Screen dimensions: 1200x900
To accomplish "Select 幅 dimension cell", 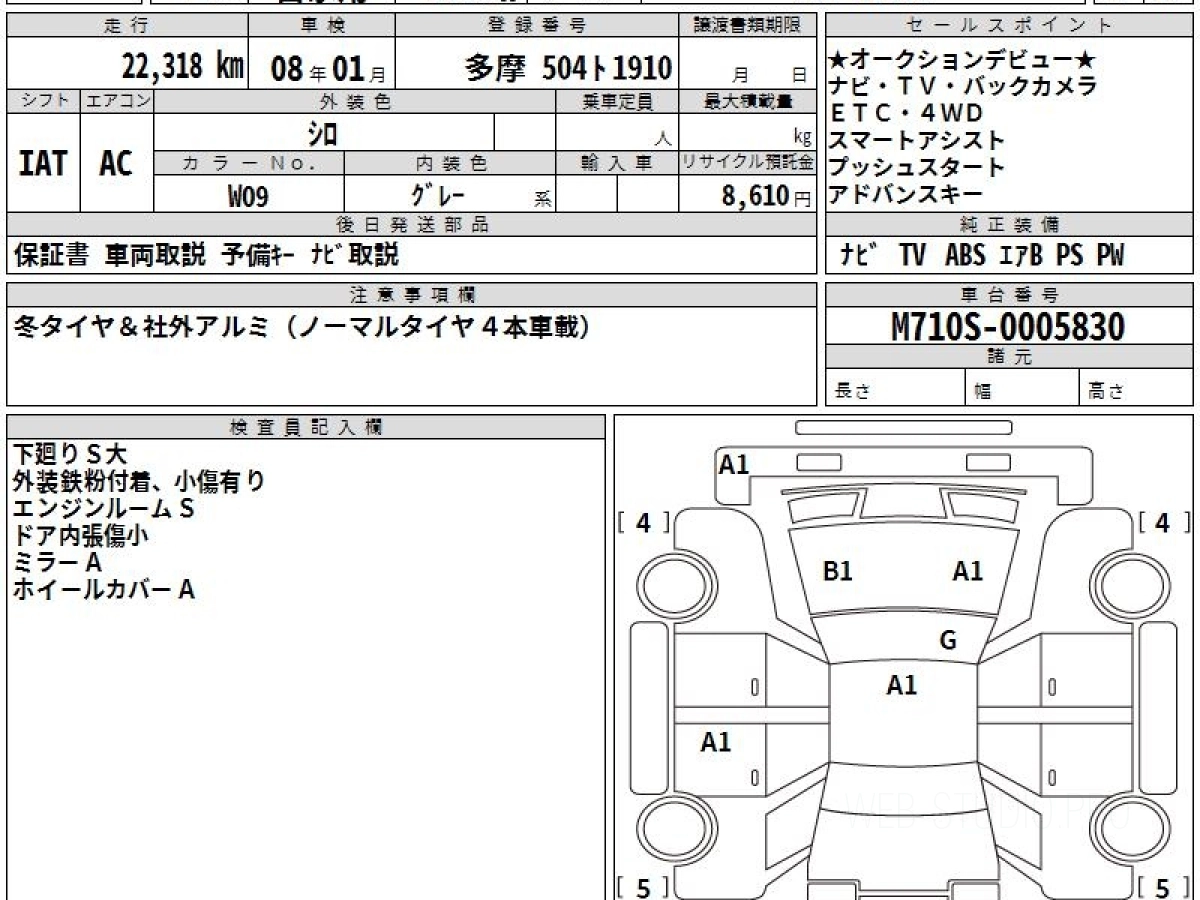I will (1023, 387).
